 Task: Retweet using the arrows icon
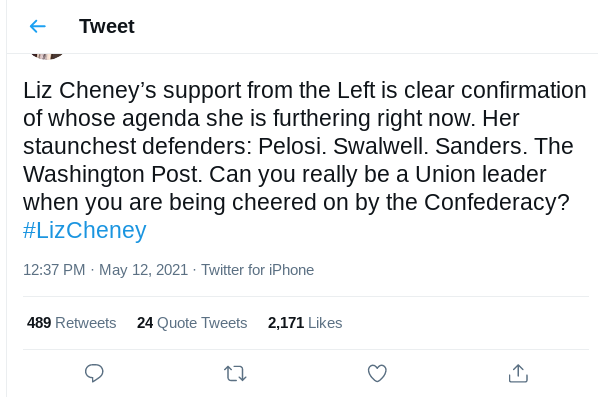[x=235, y=373]
